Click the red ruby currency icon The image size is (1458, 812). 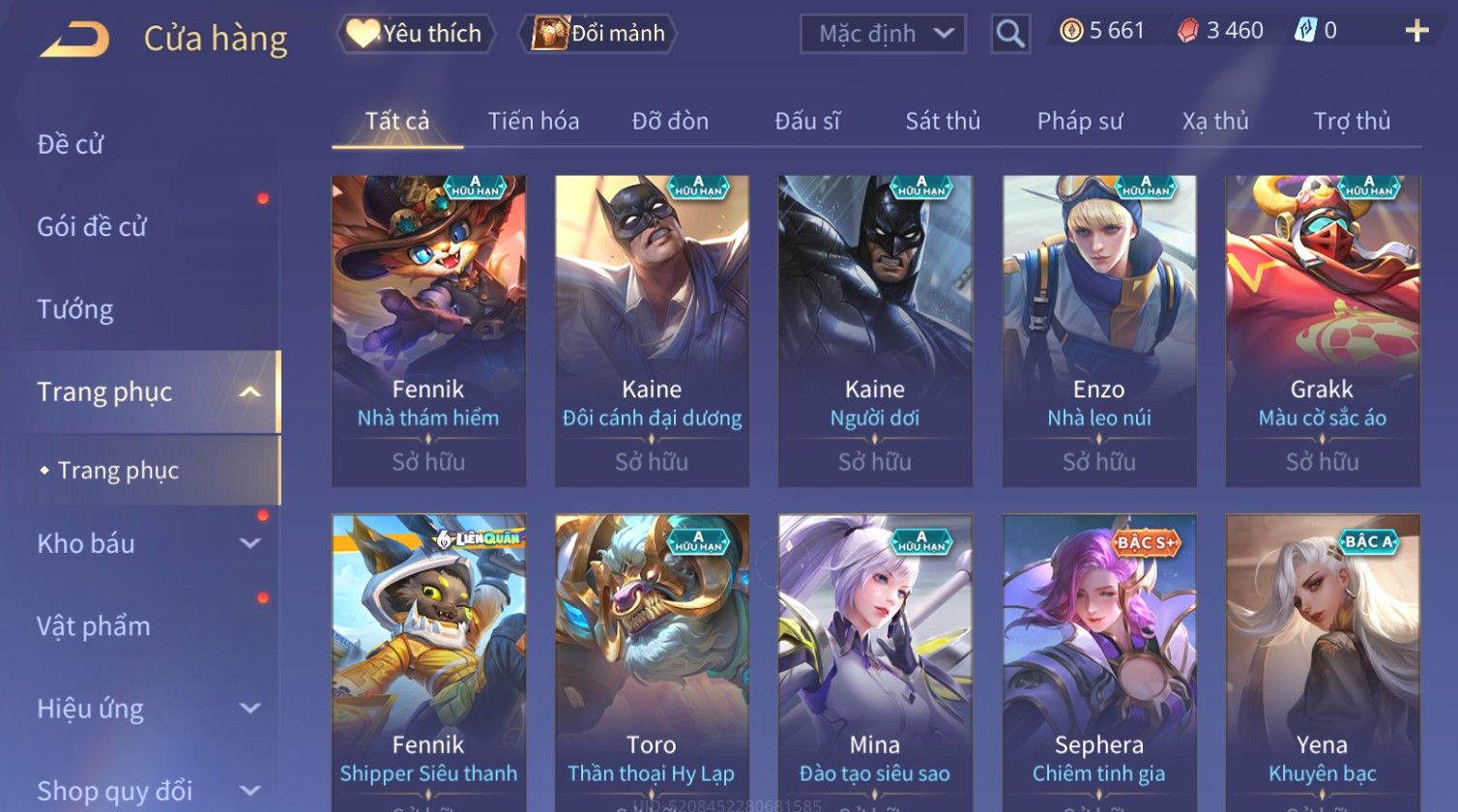1187,32
